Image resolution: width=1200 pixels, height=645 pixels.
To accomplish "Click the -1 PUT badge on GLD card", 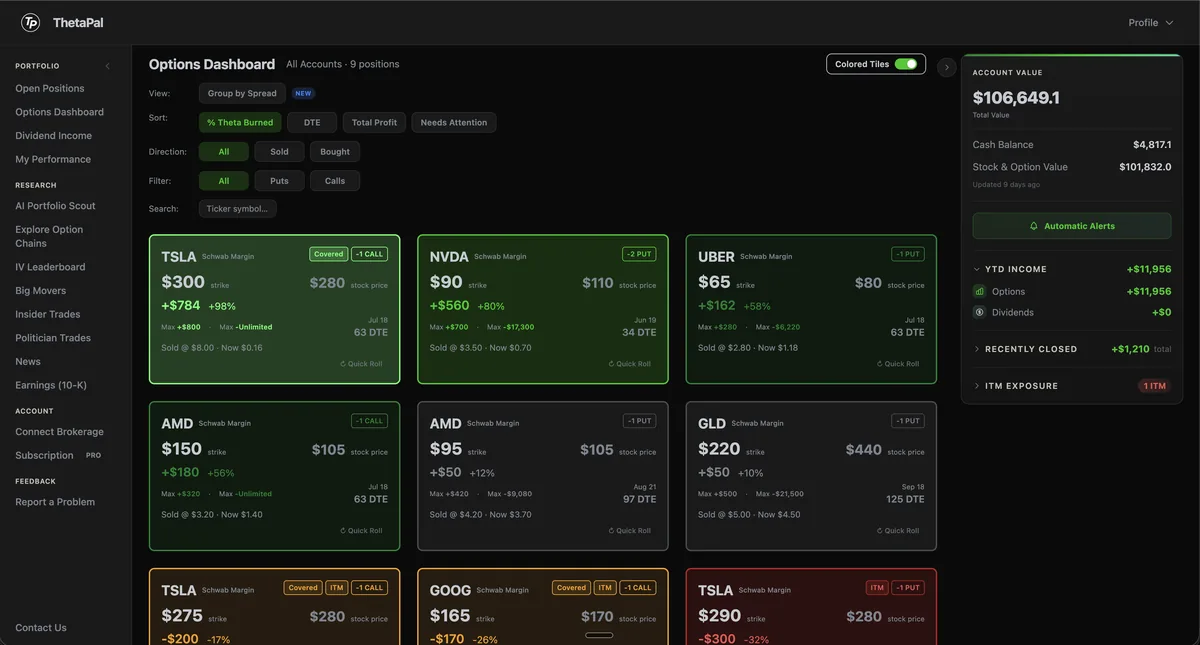I will tap(908, 421).
